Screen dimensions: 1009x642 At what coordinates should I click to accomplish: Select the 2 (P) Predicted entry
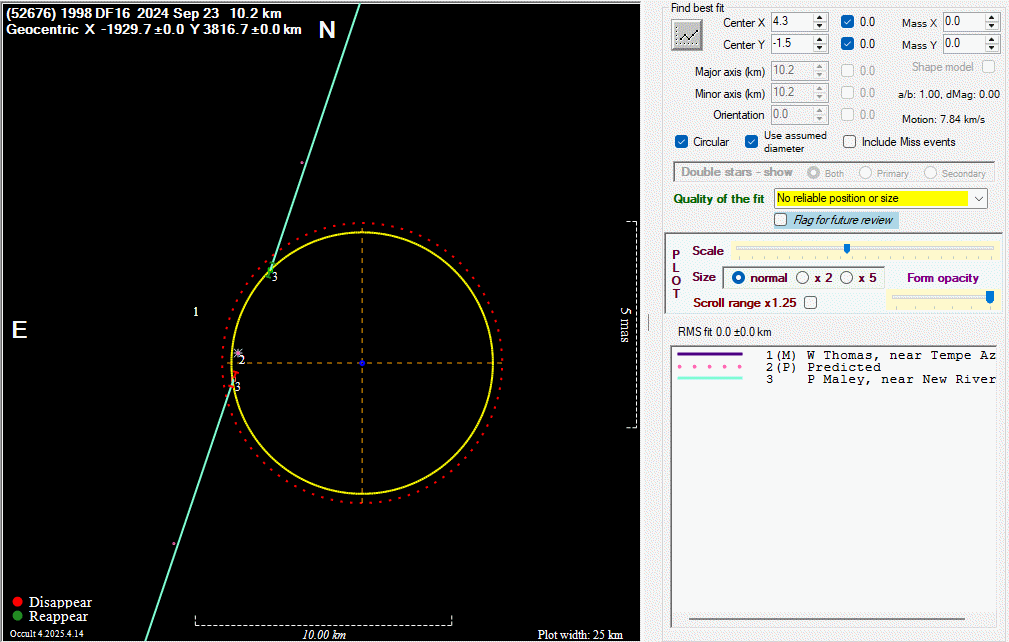pyautogui.click(x=835, y=367)
